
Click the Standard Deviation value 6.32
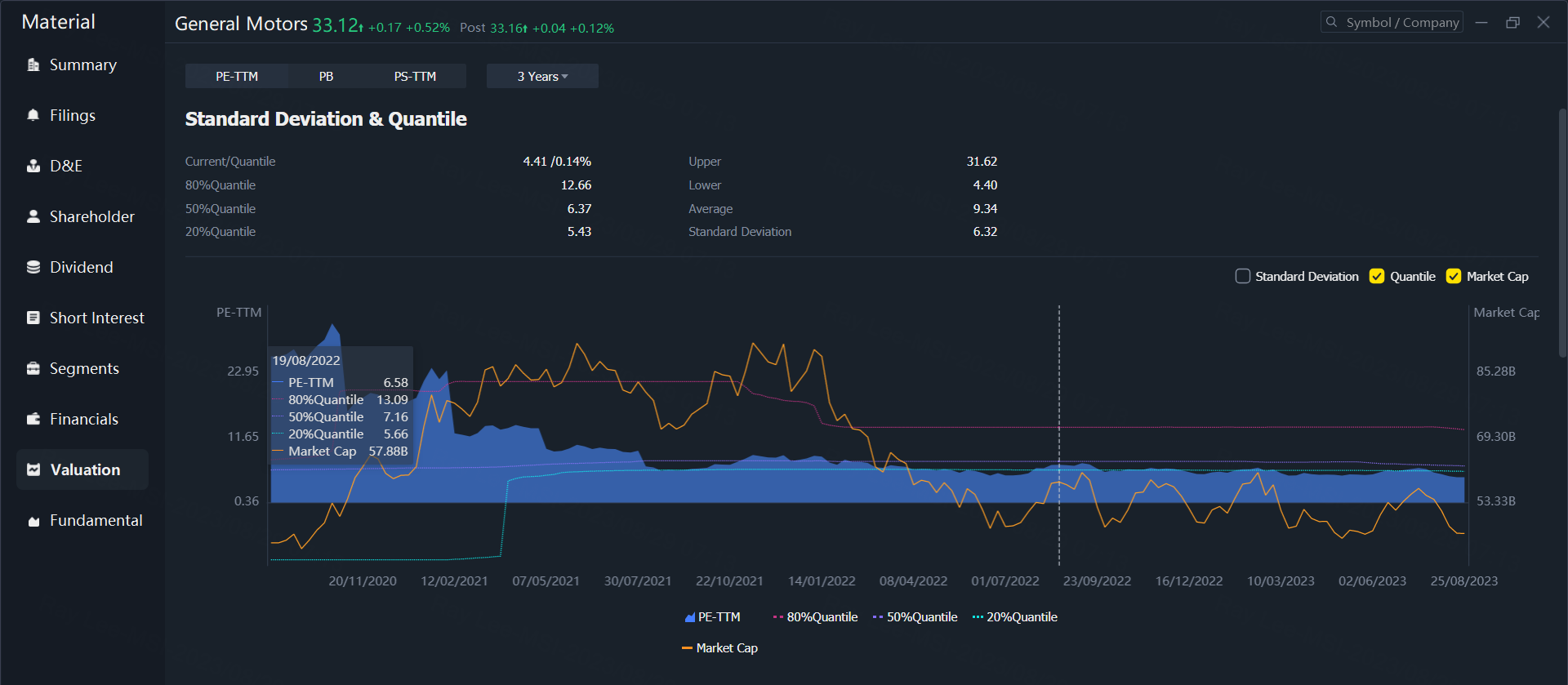coord(985,232)
